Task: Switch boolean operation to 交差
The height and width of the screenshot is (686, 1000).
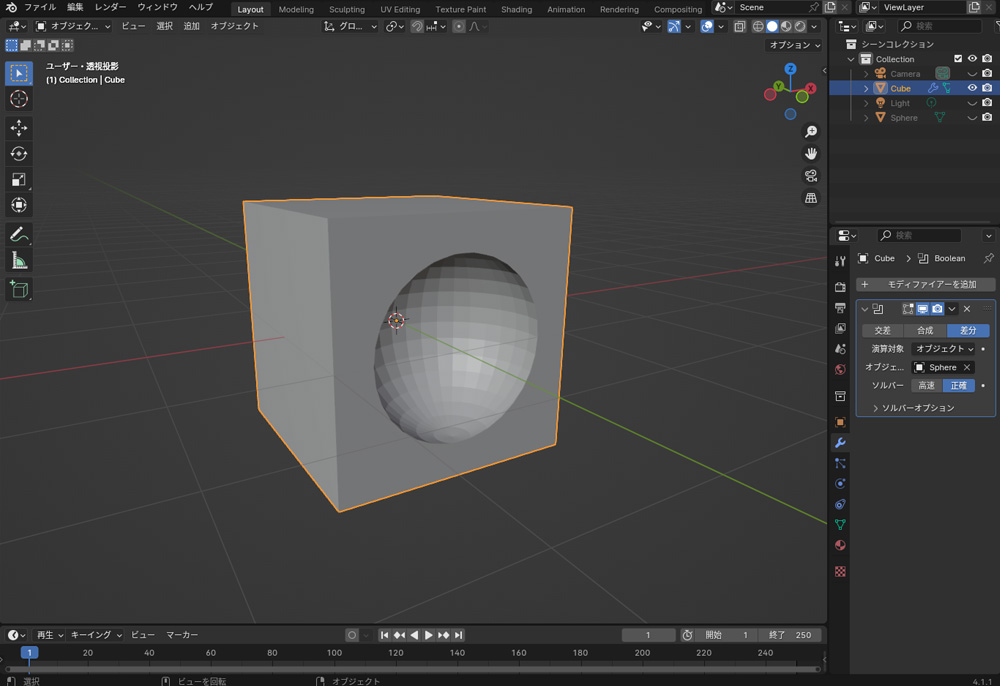Action: (x=882, y=330)
